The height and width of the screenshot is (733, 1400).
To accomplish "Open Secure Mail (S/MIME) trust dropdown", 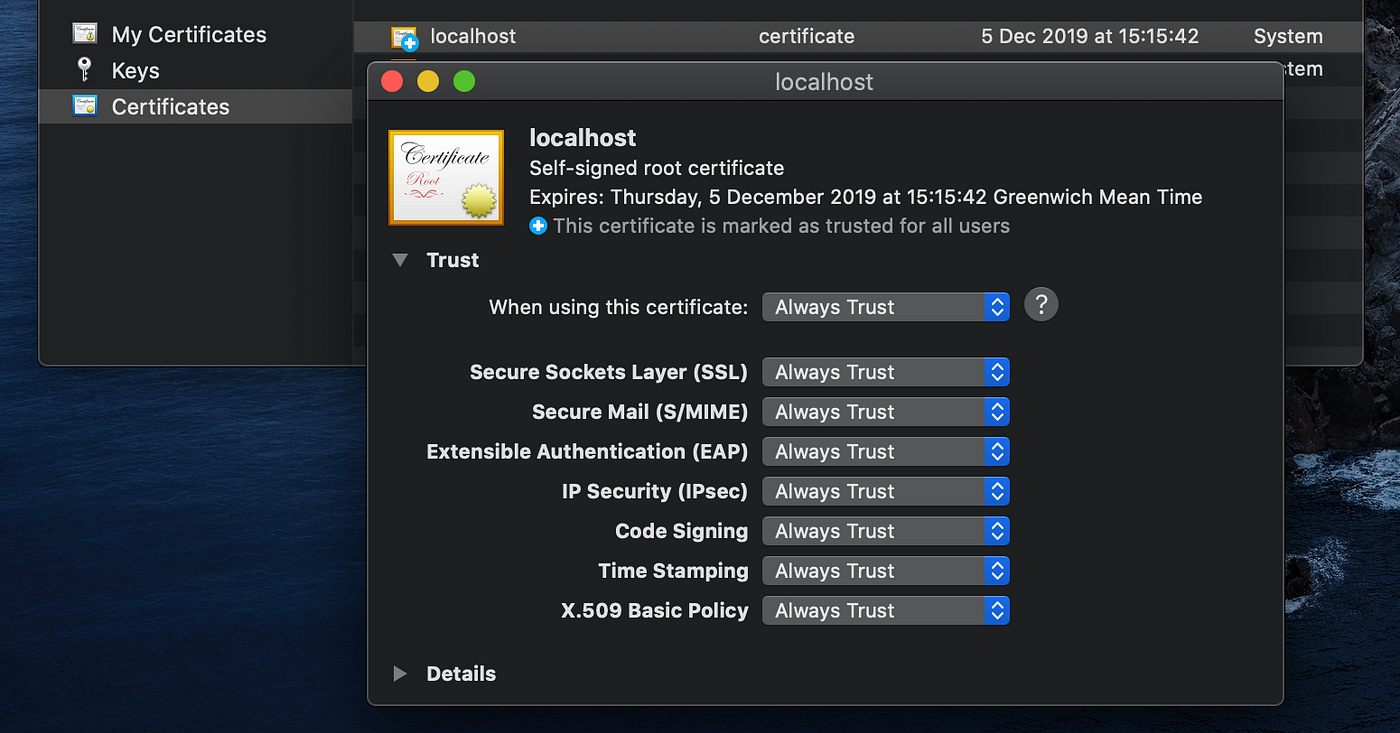I will 886,412.
